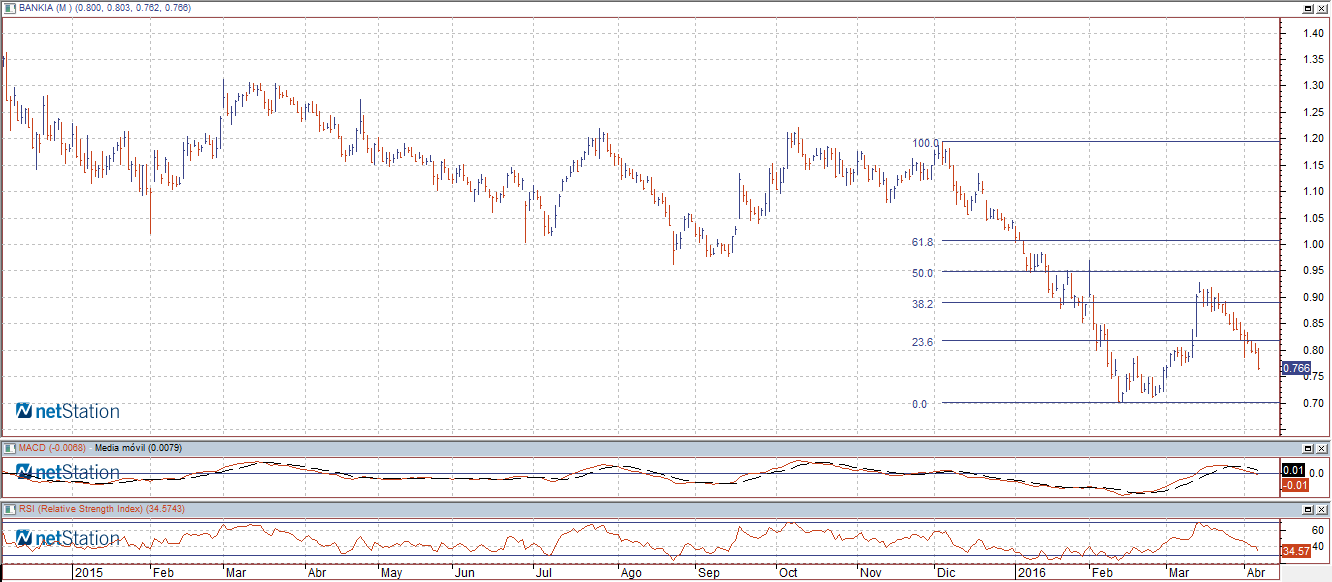
Task: Close the BANKIA price chart panel
Action: [1322, 8]
